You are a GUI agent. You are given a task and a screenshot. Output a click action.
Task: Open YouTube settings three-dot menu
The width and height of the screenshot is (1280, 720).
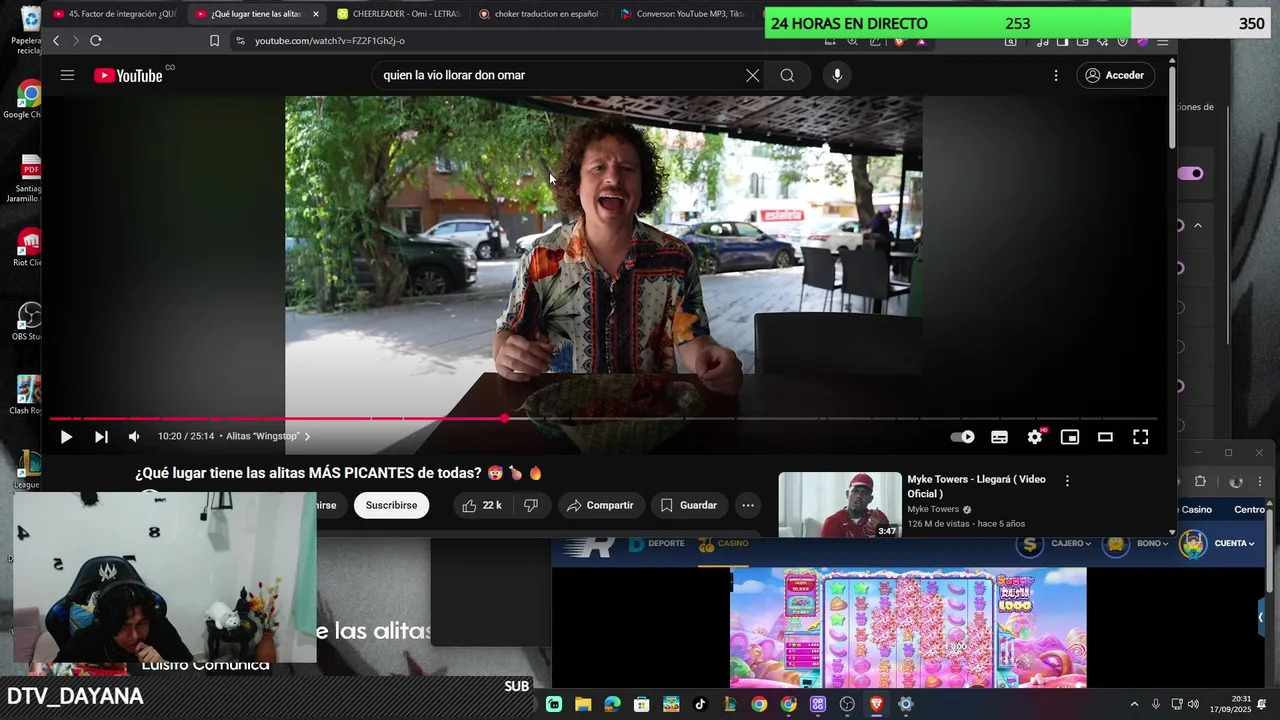click(1056, 75)
